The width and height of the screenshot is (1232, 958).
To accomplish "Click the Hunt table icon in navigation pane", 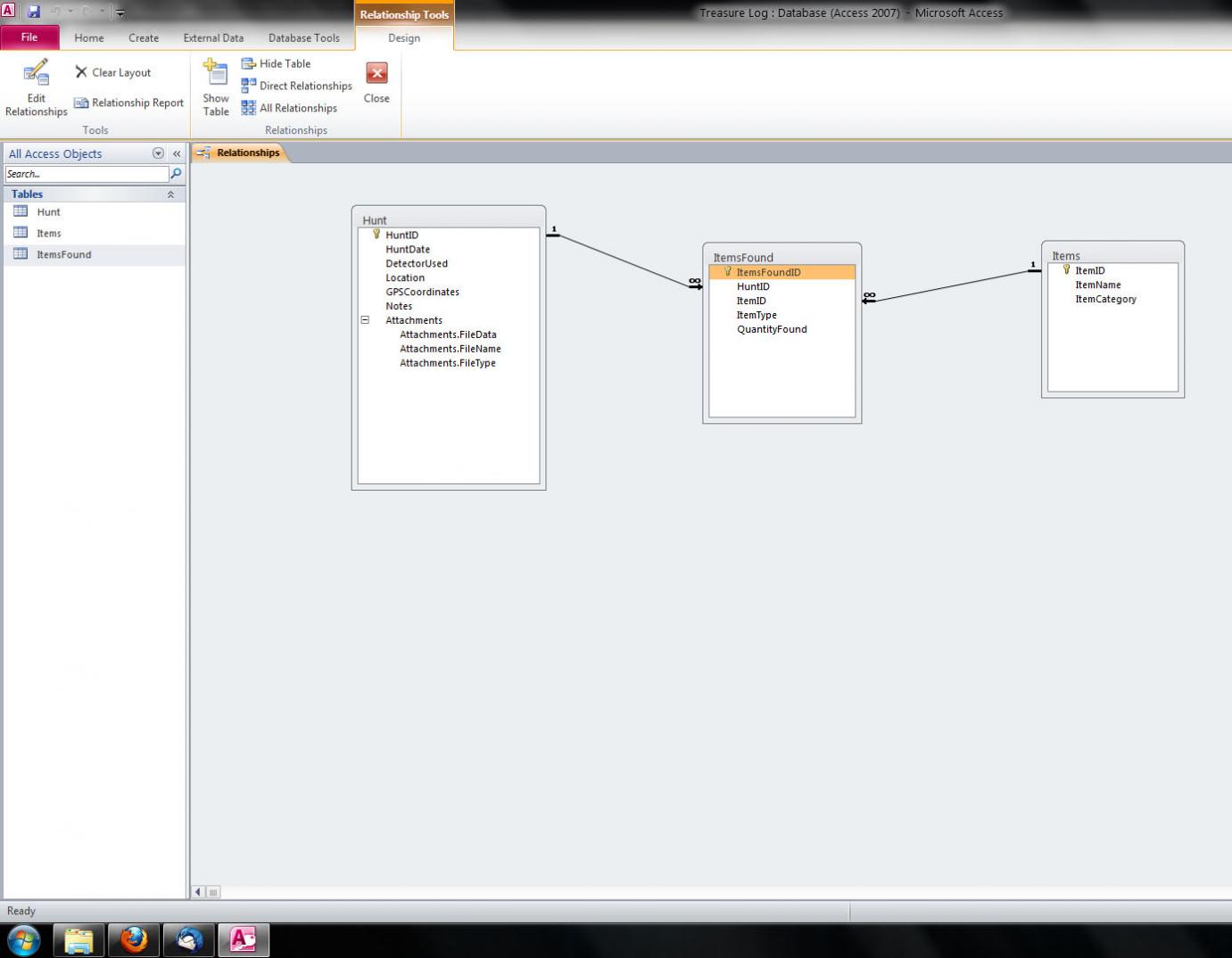I will point(21,211).
